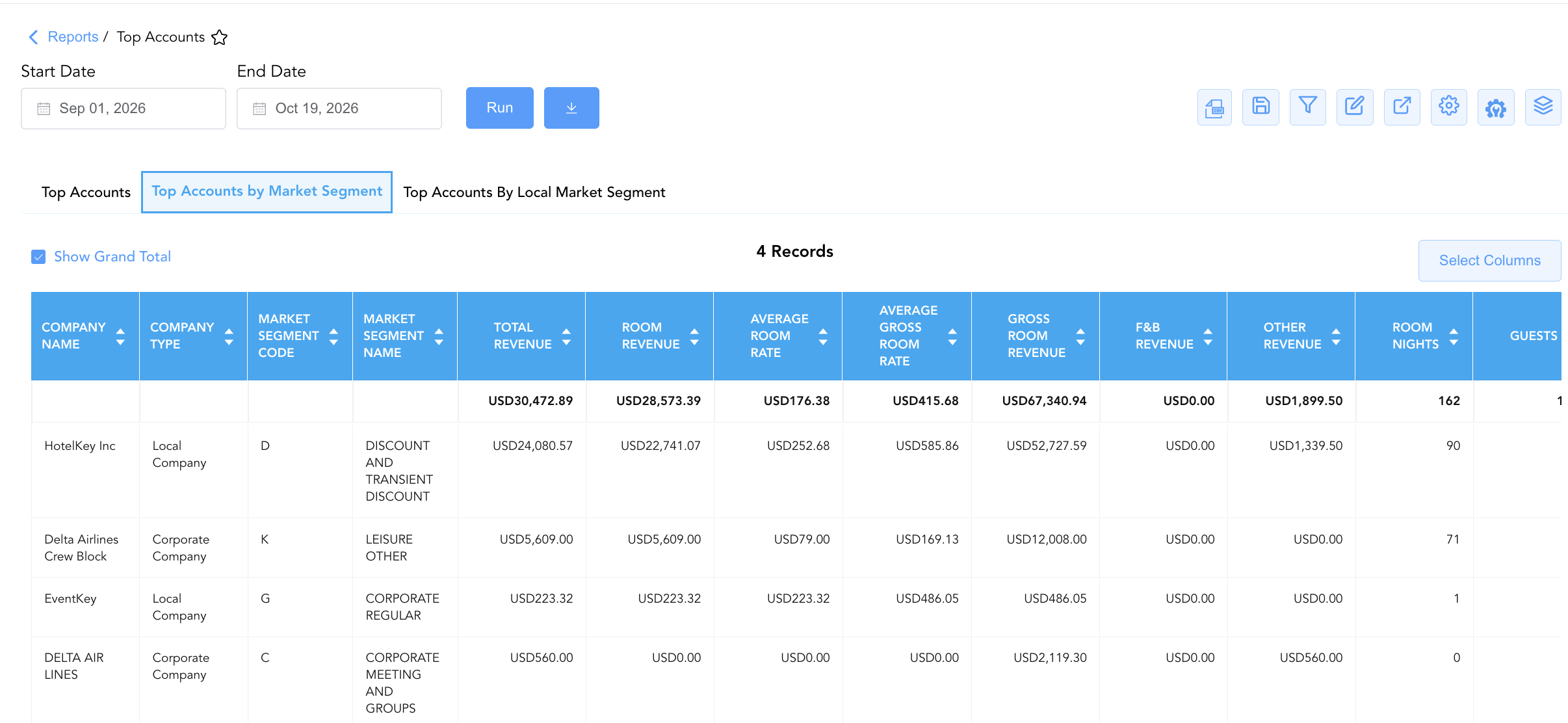
Task: Open the Start Date field Sep 01, 2026
Action: click(124, 109)
